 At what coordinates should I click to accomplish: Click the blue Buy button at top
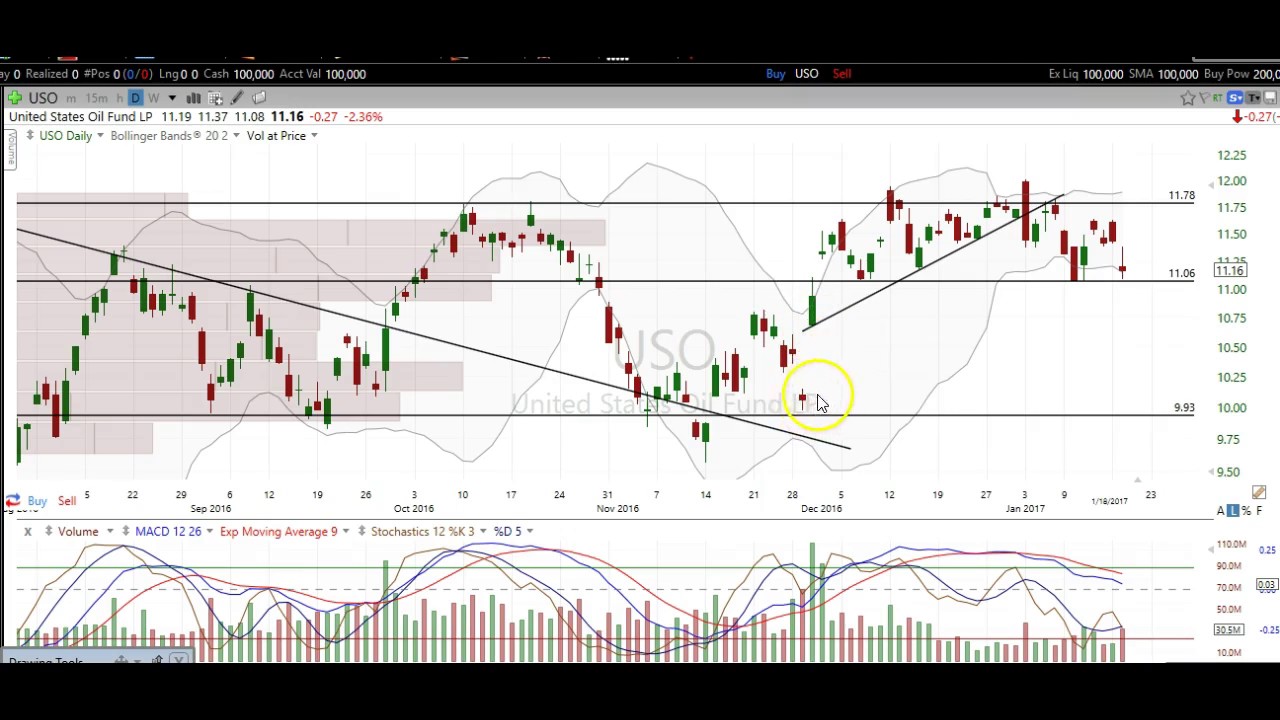click(x=775, y=74)
